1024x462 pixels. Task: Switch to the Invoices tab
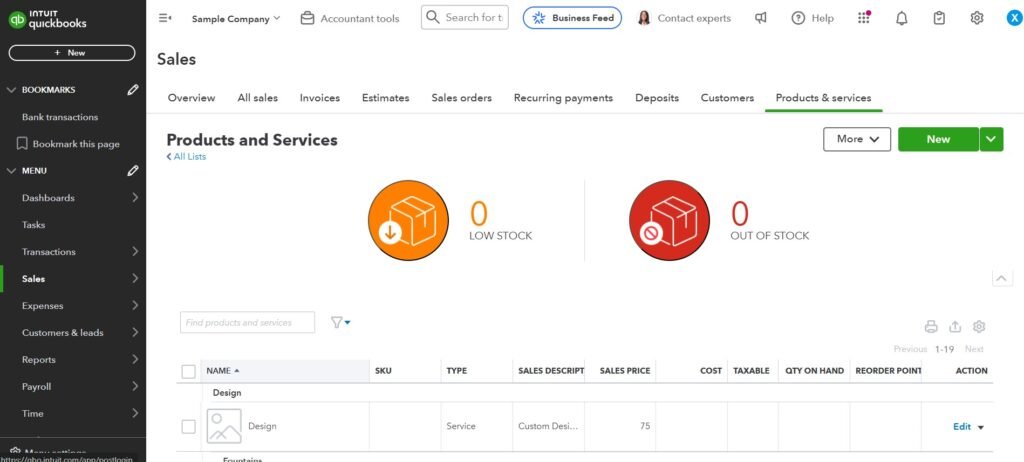[x=319, y=98]
